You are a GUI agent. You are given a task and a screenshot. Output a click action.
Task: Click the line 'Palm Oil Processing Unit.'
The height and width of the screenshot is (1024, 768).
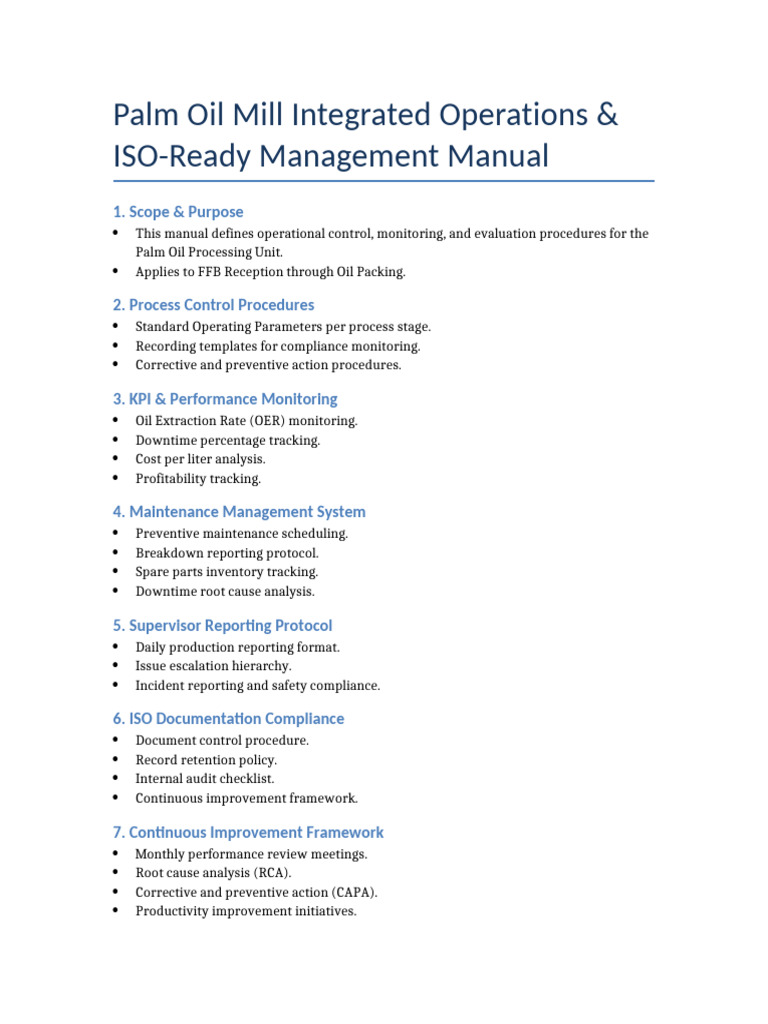(x=209, y=252)
